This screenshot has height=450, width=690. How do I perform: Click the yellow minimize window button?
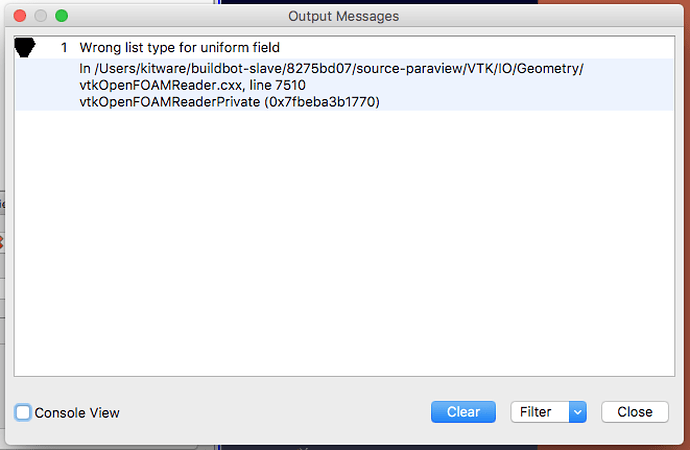coord(42,16)
